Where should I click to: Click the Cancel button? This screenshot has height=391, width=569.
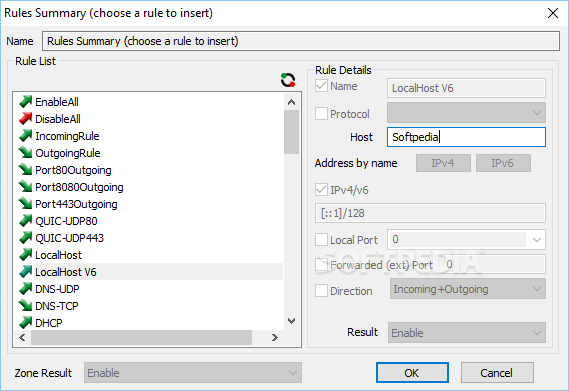point(497,372)
